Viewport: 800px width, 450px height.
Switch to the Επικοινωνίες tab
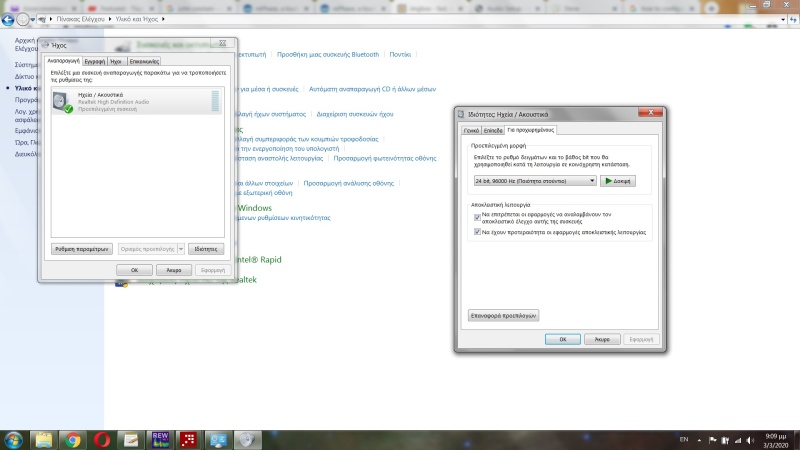[x=144, y=61]
